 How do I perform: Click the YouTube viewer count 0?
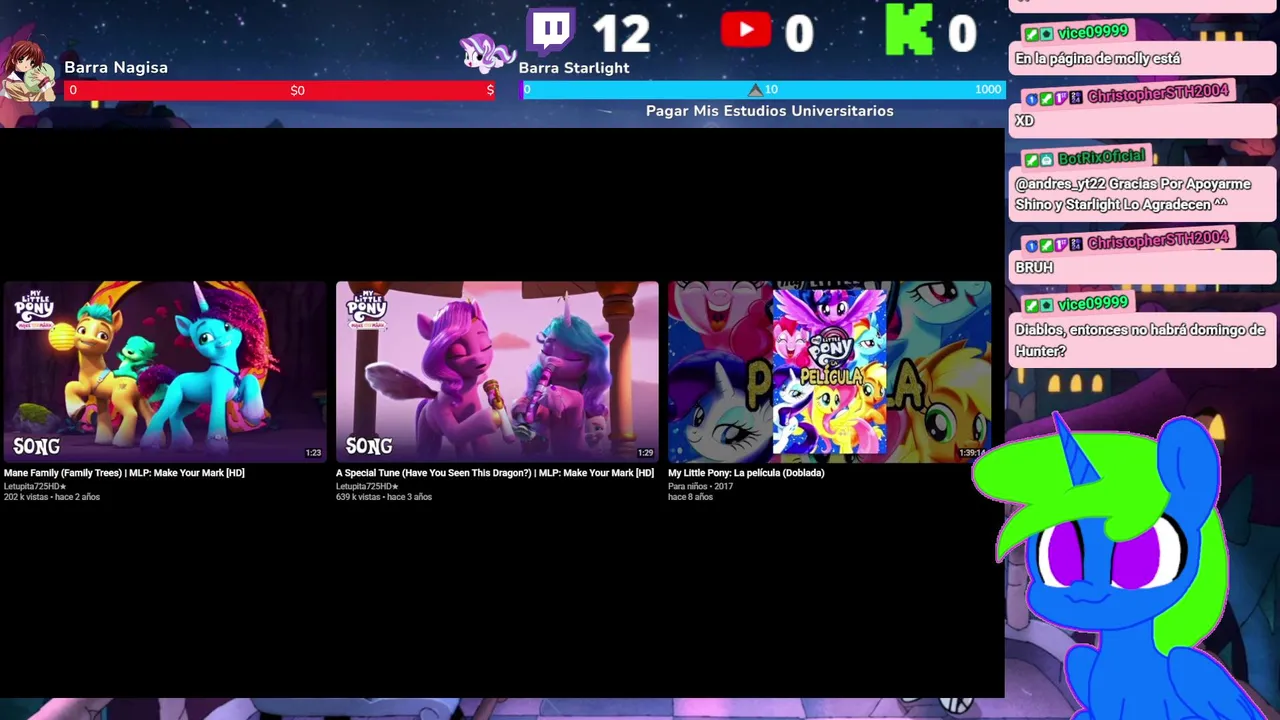pos(799,34)
